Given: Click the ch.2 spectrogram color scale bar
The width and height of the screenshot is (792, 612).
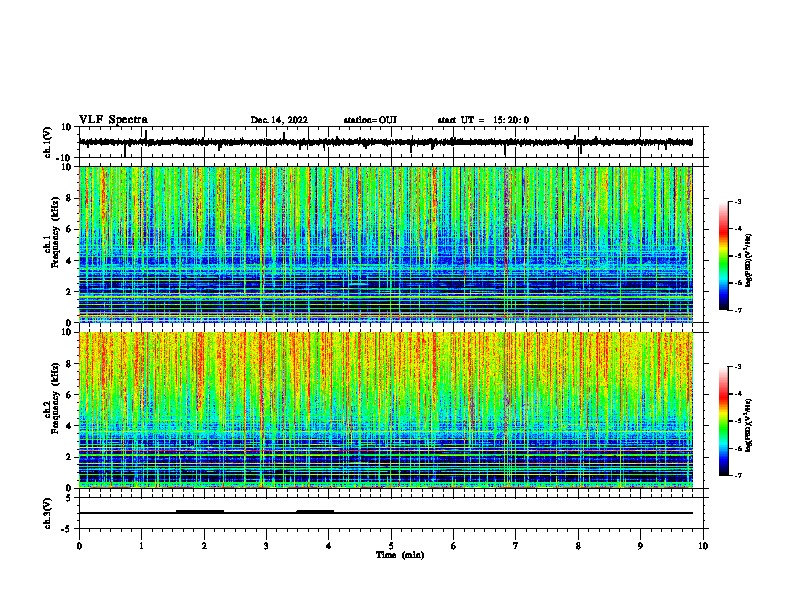Looking at the screenshot, I should click(724, 421).
